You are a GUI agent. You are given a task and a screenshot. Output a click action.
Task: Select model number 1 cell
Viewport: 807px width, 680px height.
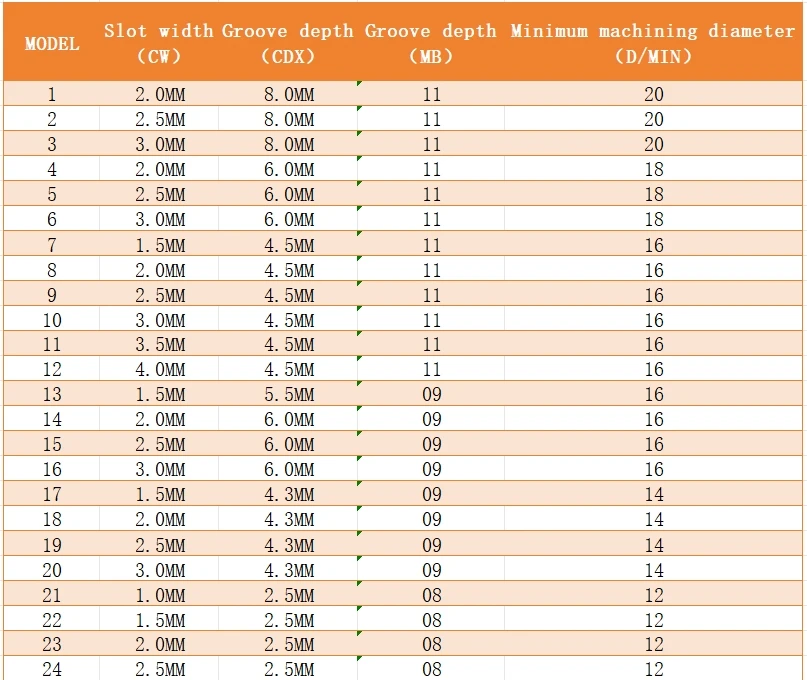pyautogui.click(x=51, y=94)
